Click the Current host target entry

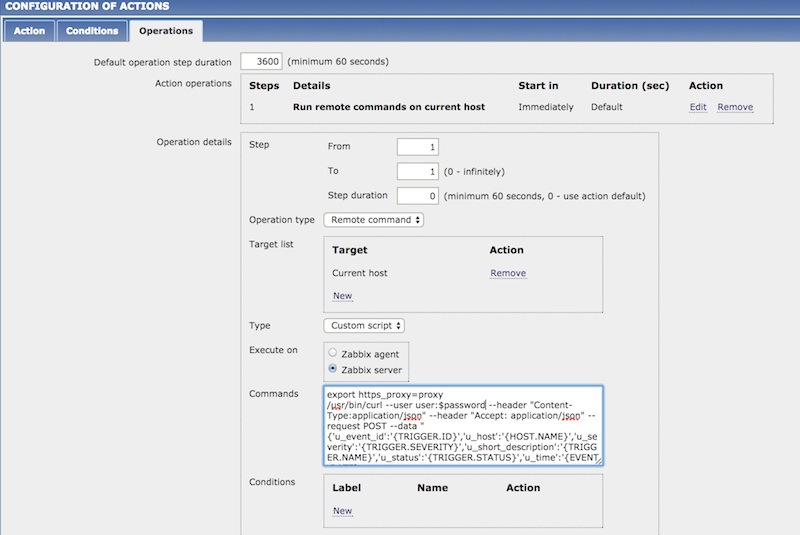[360, 273]
